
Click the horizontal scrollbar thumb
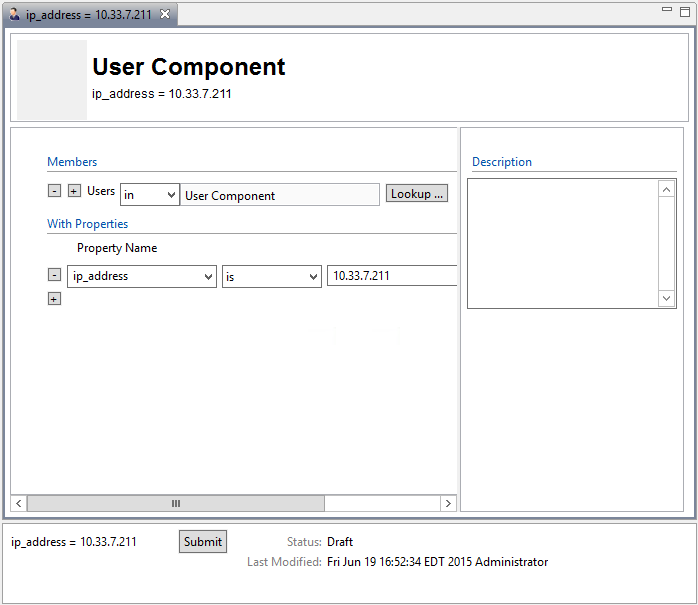tap(175, 504)
